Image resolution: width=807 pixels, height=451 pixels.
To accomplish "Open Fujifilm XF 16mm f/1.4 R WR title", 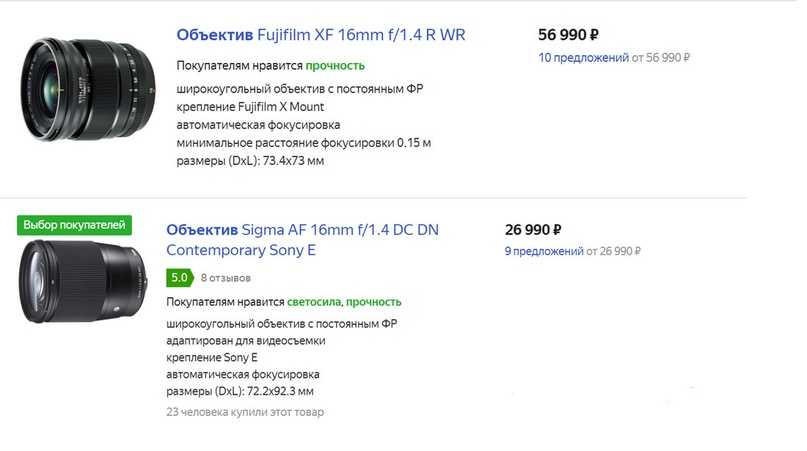I will 320,35.
